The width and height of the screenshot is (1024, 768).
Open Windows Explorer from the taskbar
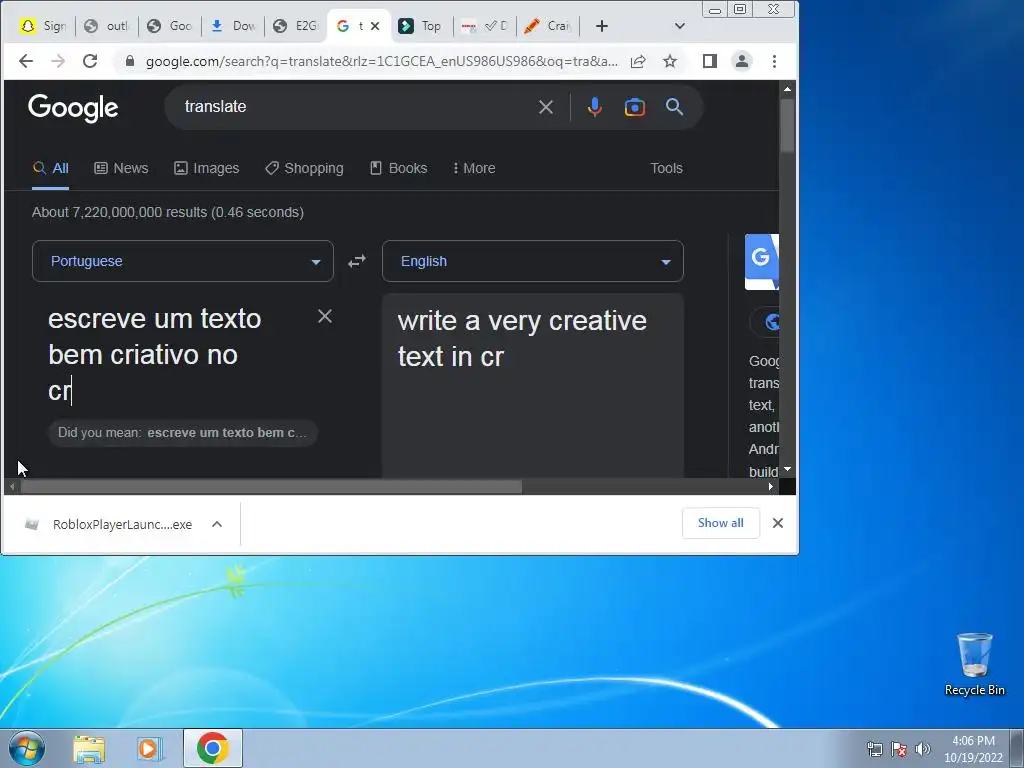tap(89, 749)
